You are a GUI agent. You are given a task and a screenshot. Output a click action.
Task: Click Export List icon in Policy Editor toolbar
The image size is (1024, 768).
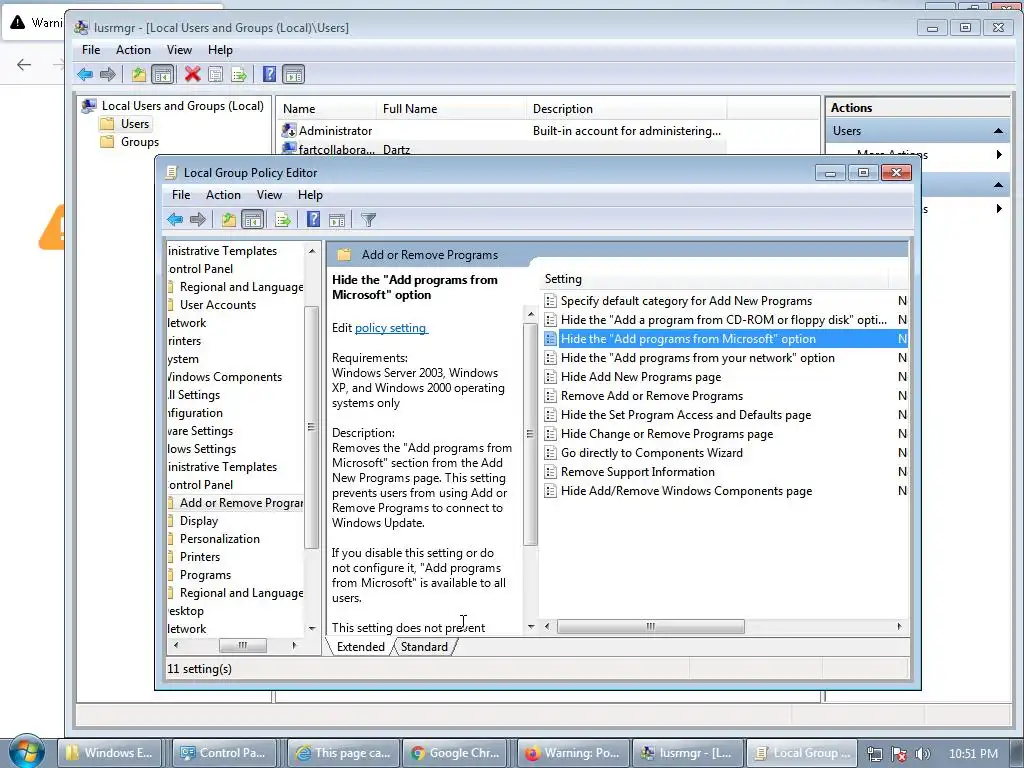coord(283,220)
